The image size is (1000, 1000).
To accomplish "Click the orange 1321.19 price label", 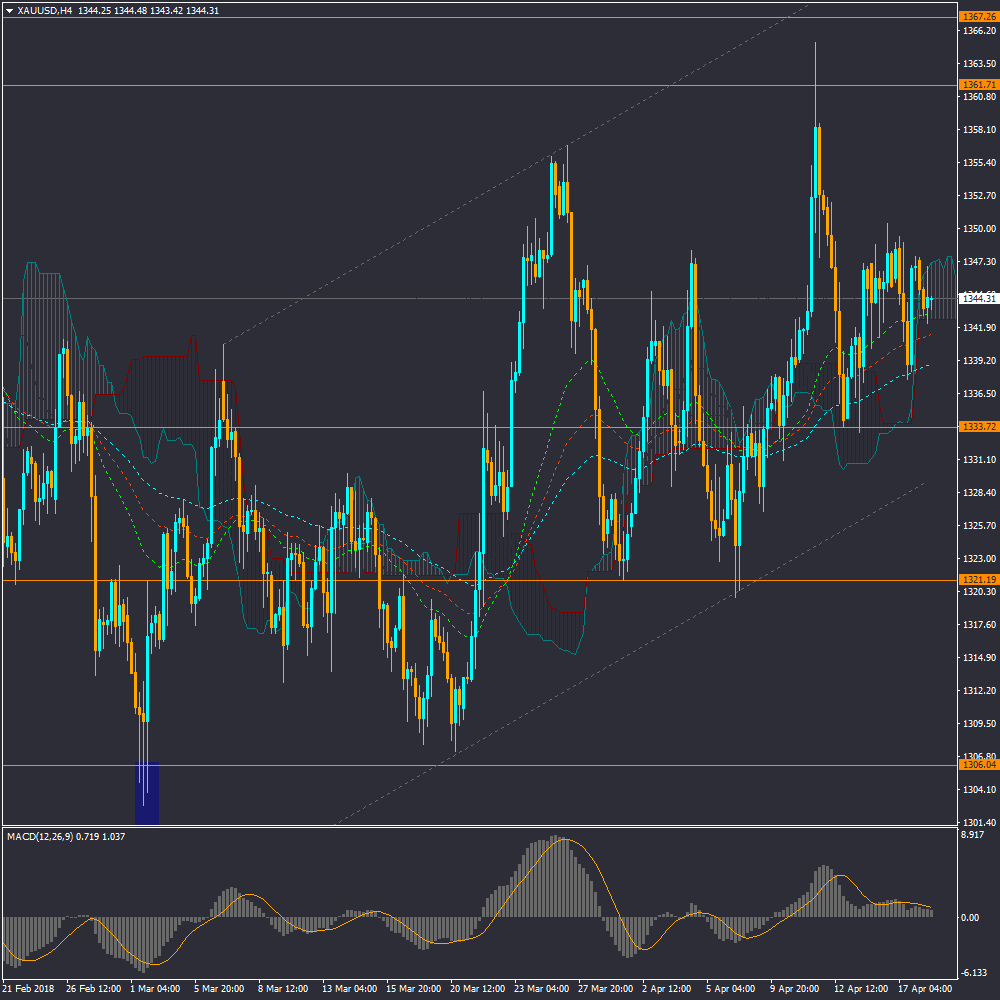I will [x=977, y=580].
